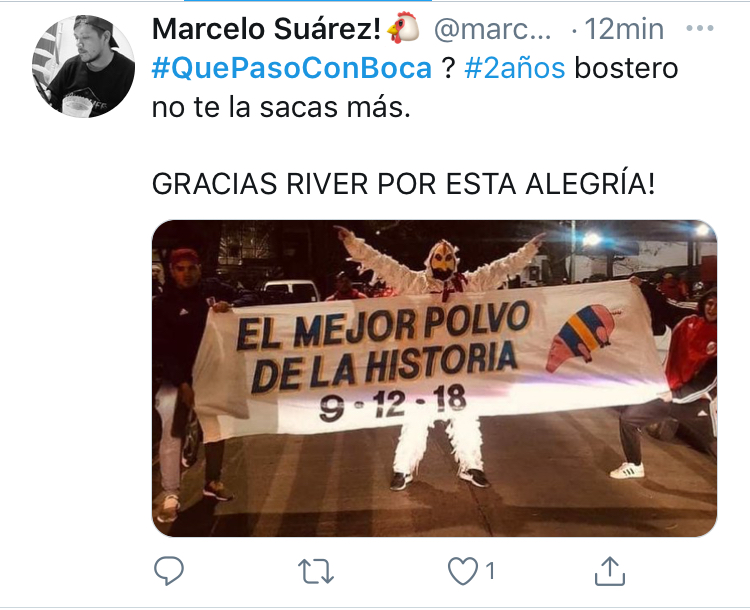750x610 pixels.
Task: Click the Marcelo Suárez! display name
Action: click(x=266, y=29)
